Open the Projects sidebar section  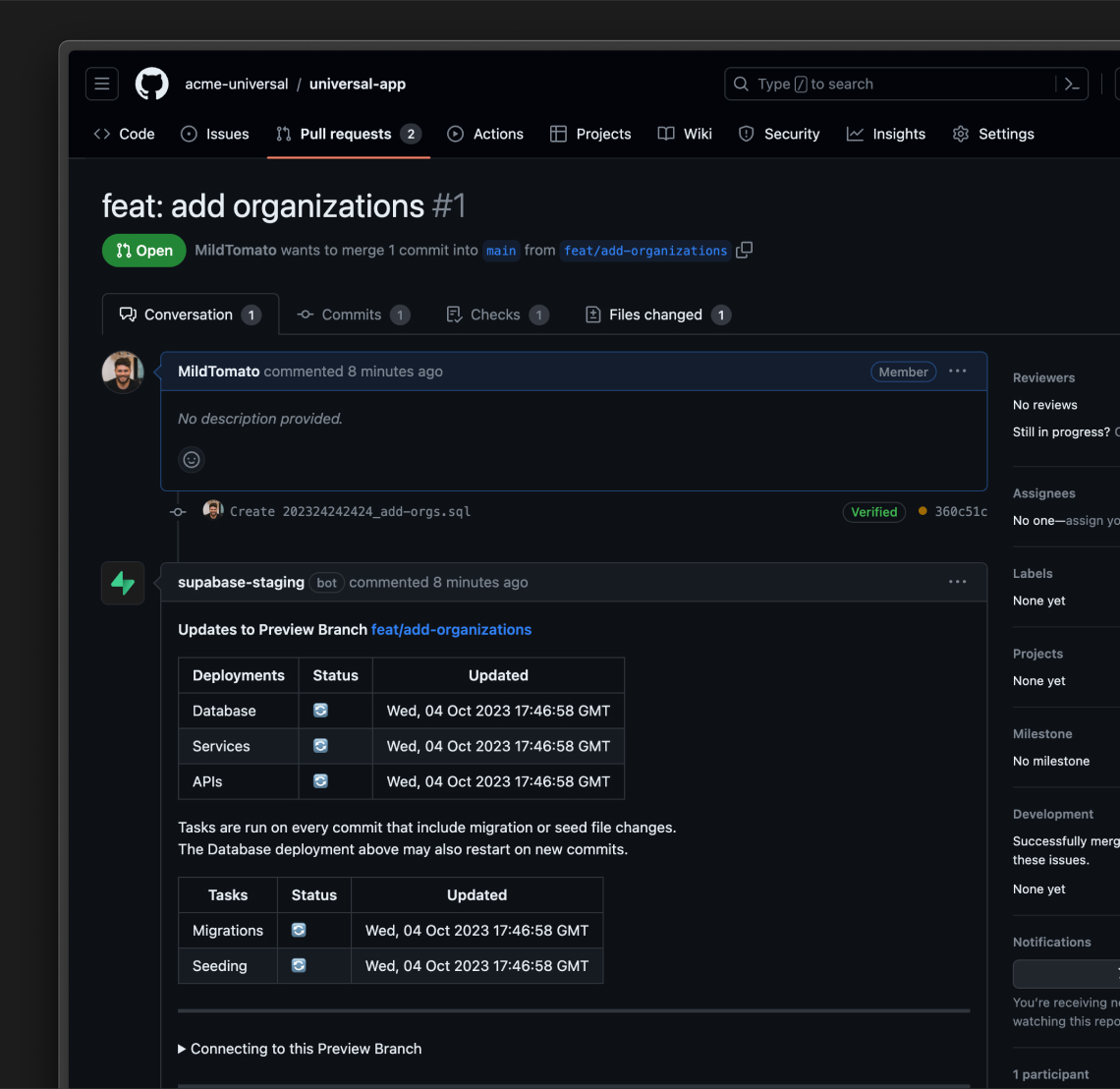[x=1037, y=654]
